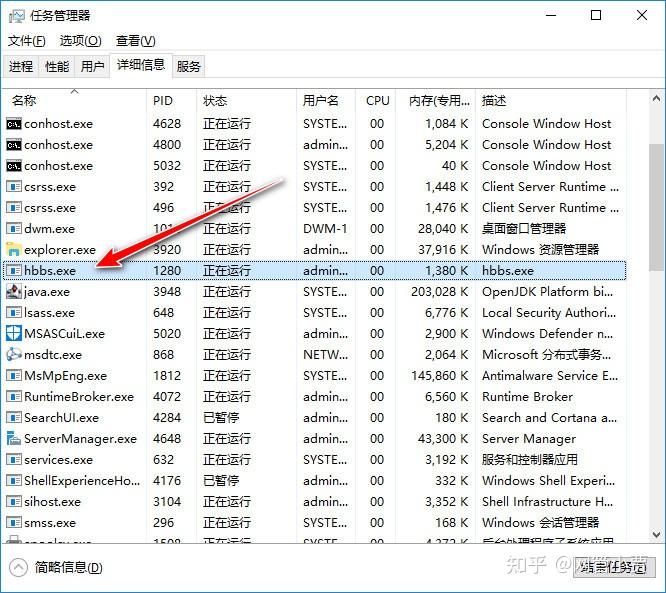Sort by the 描述 column header

click(550, 100)
